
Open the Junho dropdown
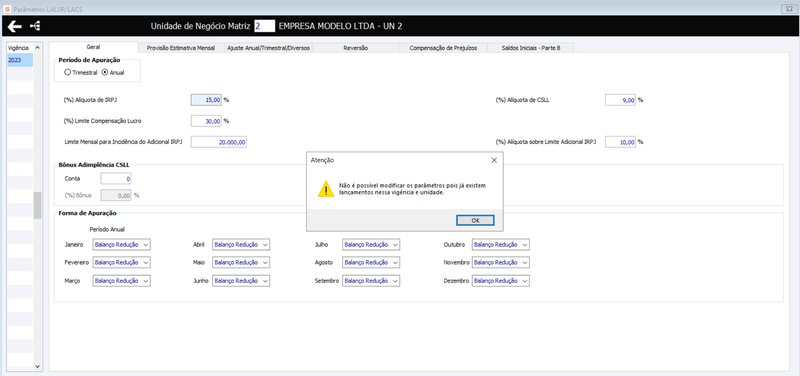241,281
